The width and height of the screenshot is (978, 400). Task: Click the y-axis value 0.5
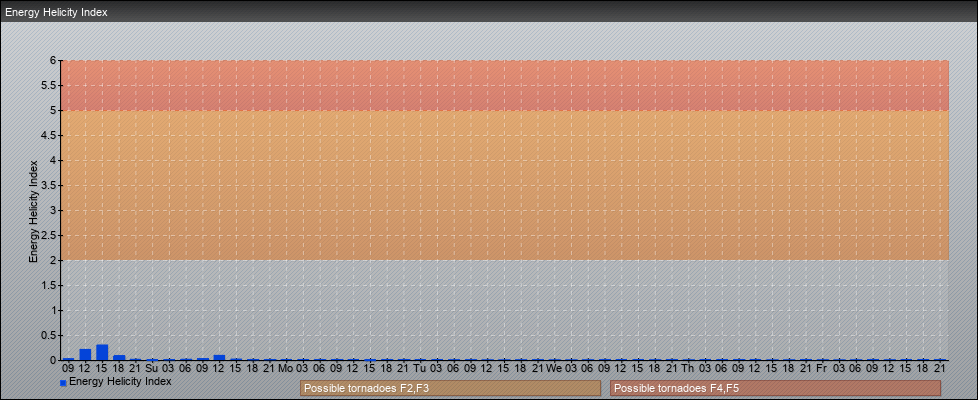pyautogui.click(x=49, y=335)
